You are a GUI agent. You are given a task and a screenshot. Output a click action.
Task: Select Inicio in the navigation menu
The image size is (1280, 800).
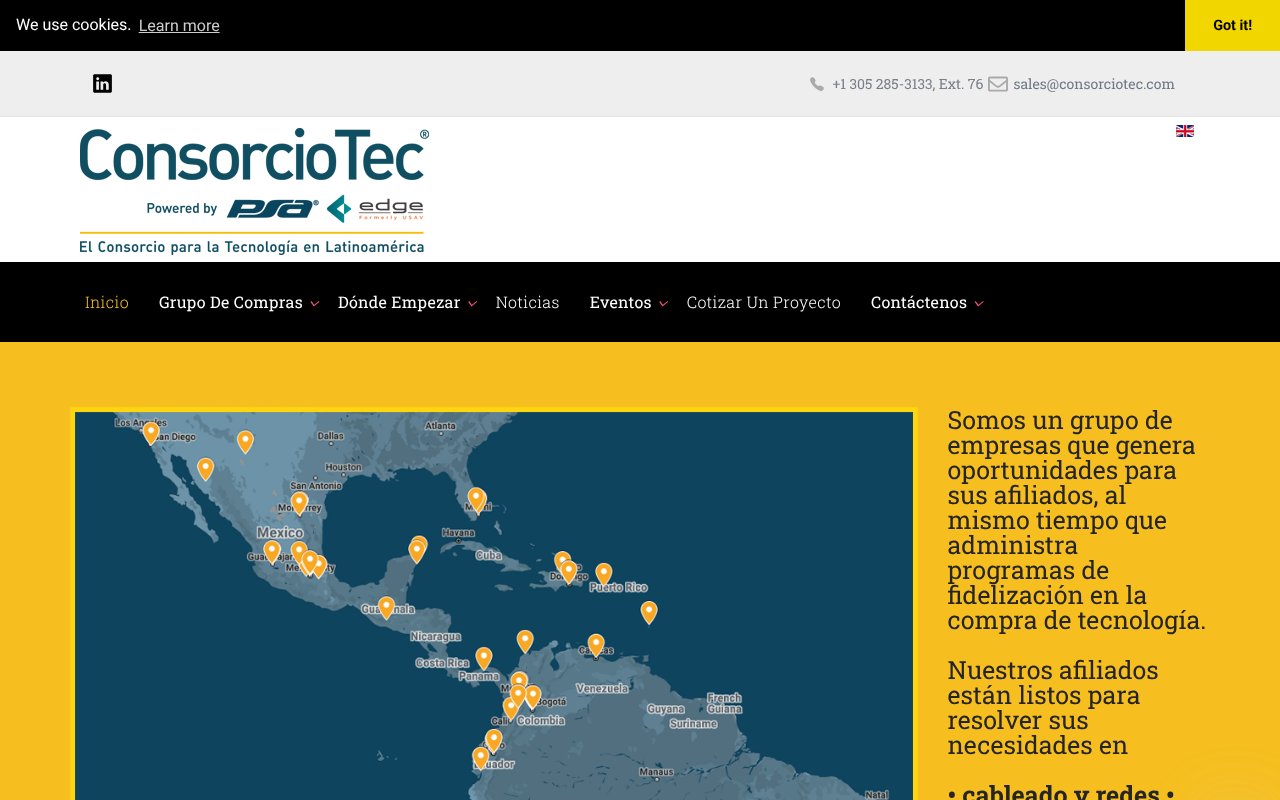(x=107, y=302)
